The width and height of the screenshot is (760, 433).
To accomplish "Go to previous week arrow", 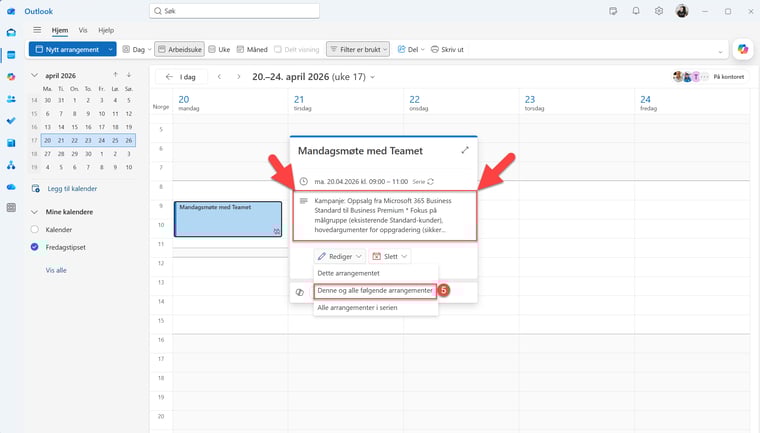I will click(219, 77).
